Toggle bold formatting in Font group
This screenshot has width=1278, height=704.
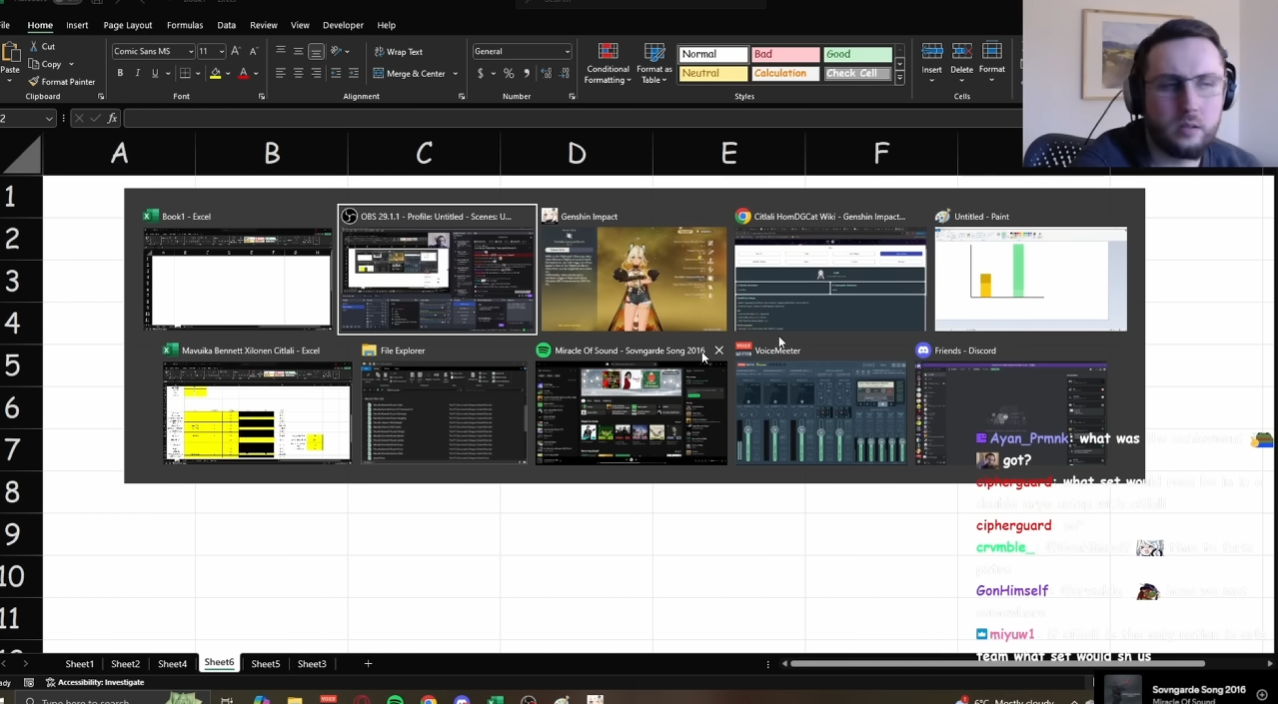120,73
